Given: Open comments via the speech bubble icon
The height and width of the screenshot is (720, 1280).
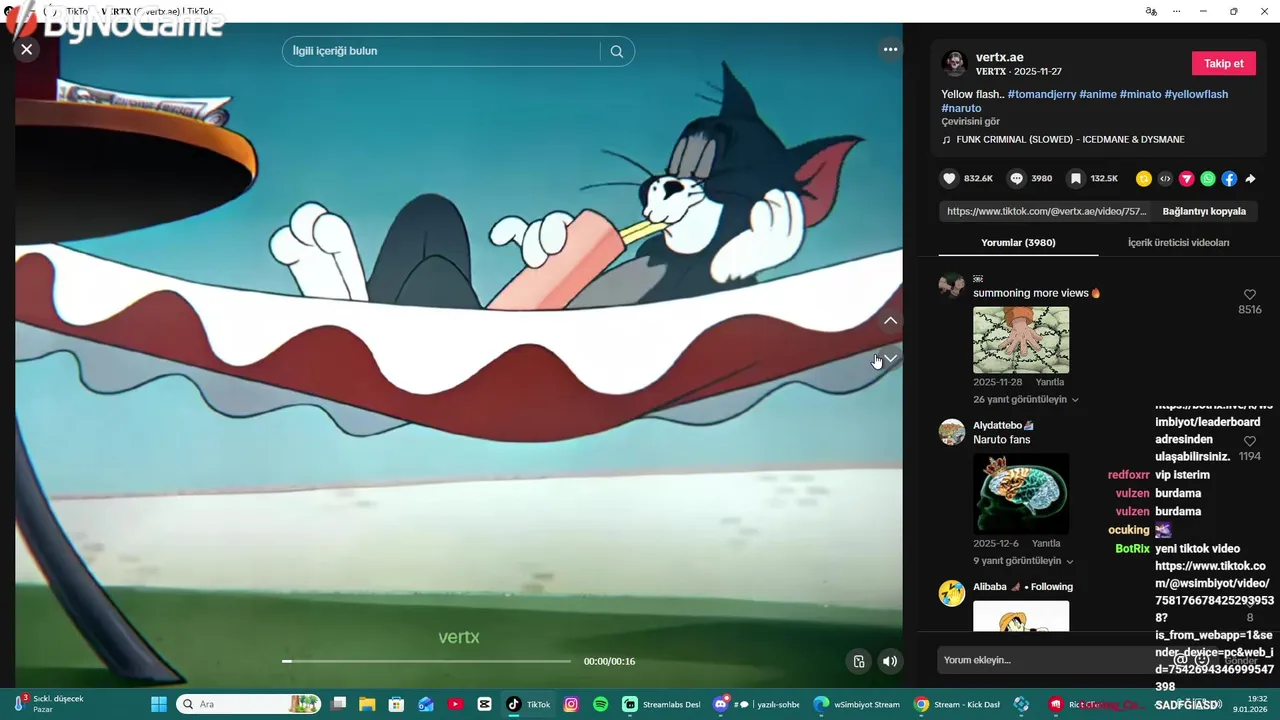Looking at the screenshot, I should 1016,179.
